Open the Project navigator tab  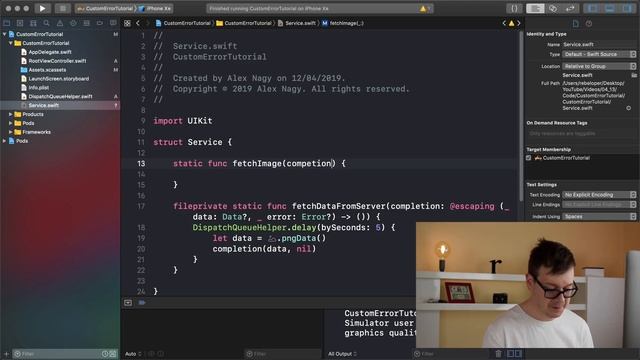7,23
